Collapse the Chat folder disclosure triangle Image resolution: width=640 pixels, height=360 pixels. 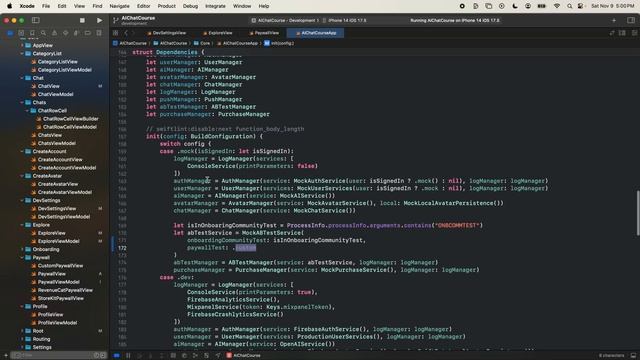tap(22, 78)
